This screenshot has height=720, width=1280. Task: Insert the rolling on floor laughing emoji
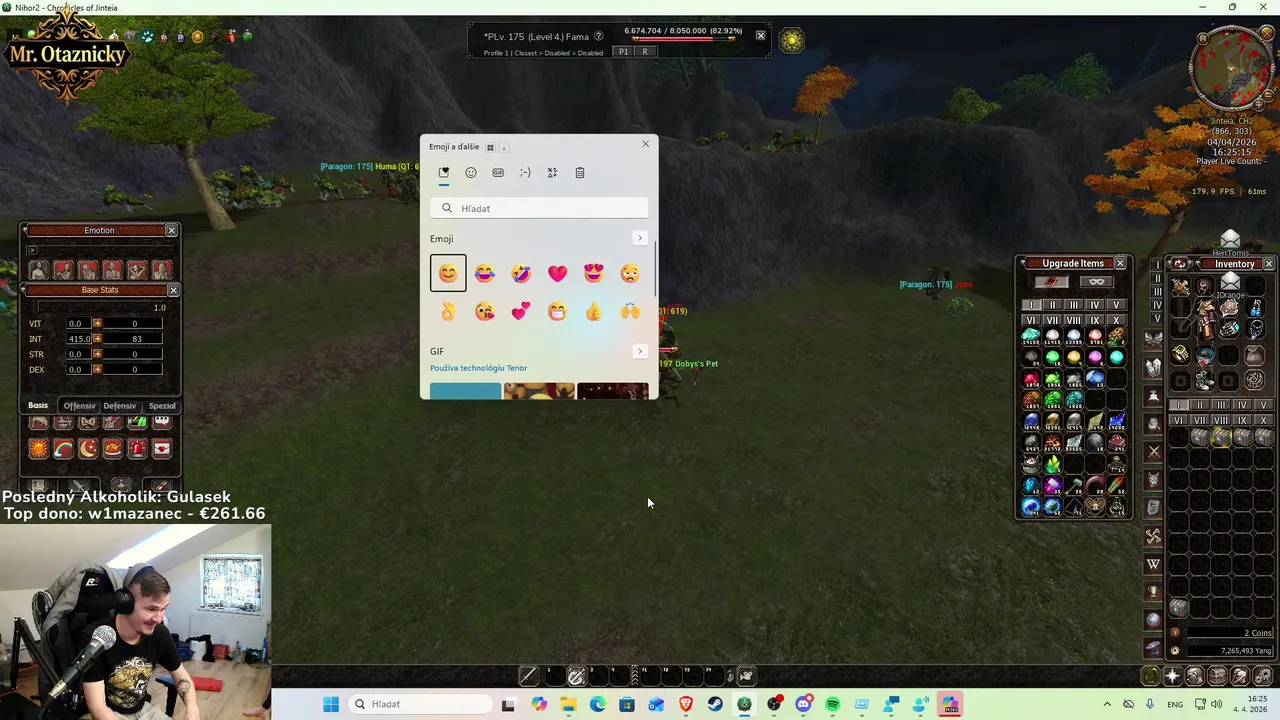coord(520,273)
